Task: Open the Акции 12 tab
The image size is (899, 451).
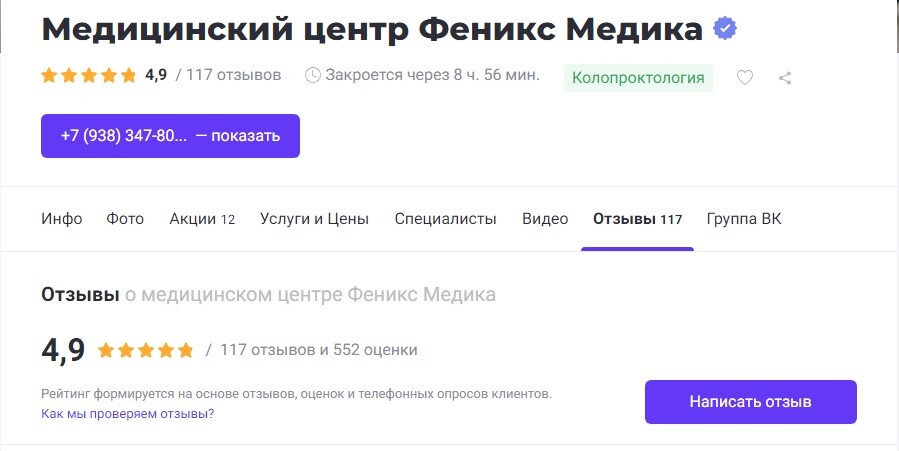Action: 202,219
